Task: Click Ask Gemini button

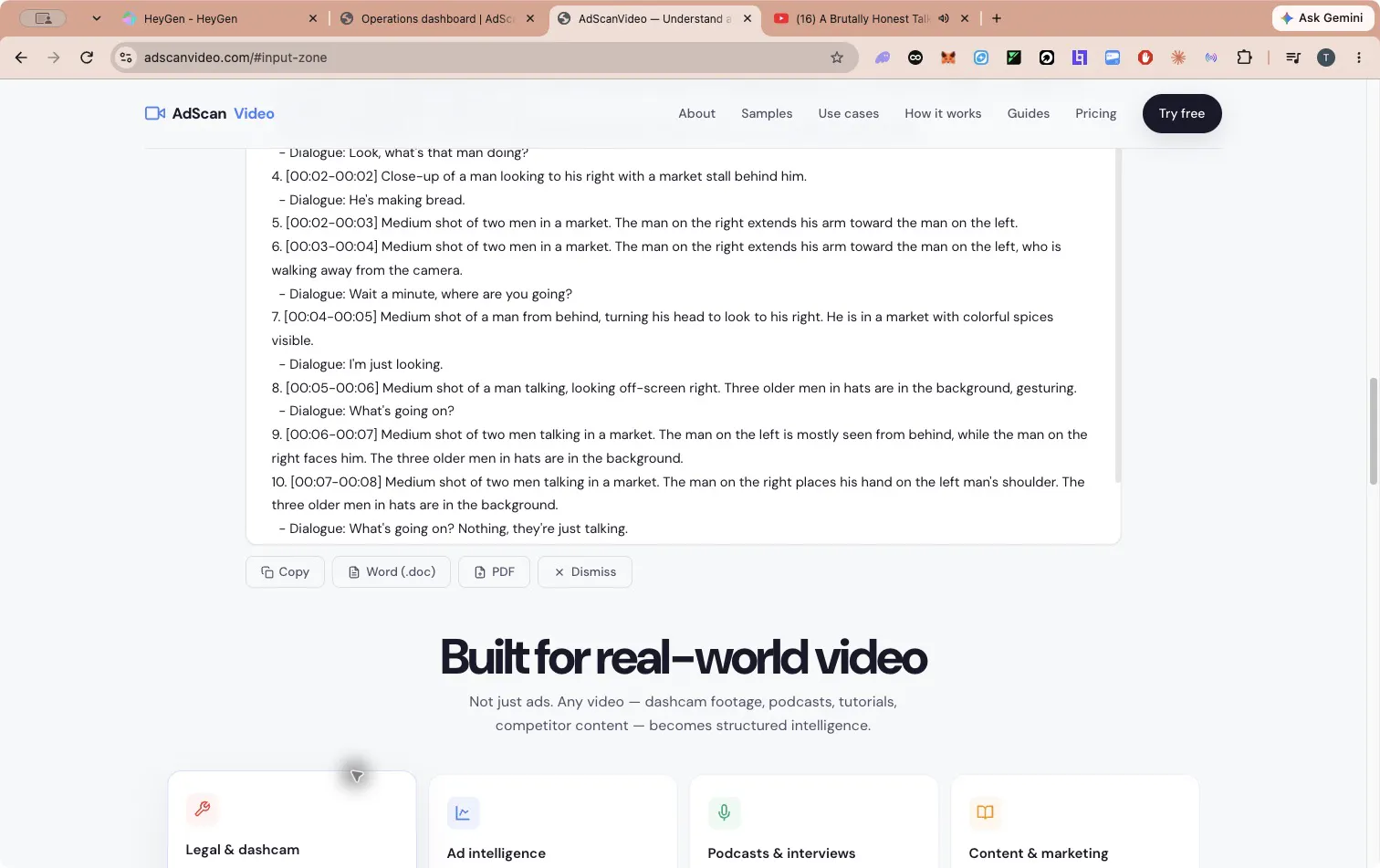Action: 1322,18
